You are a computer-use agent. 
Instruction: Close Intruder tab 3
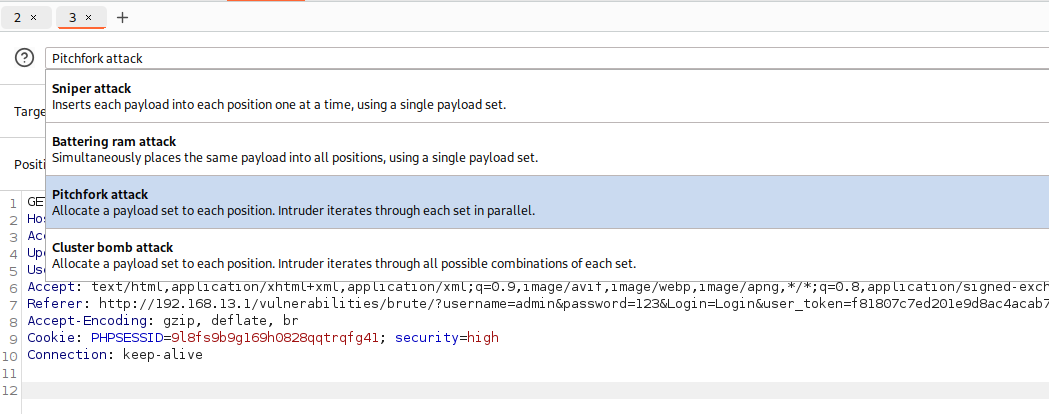click(88, 18)
